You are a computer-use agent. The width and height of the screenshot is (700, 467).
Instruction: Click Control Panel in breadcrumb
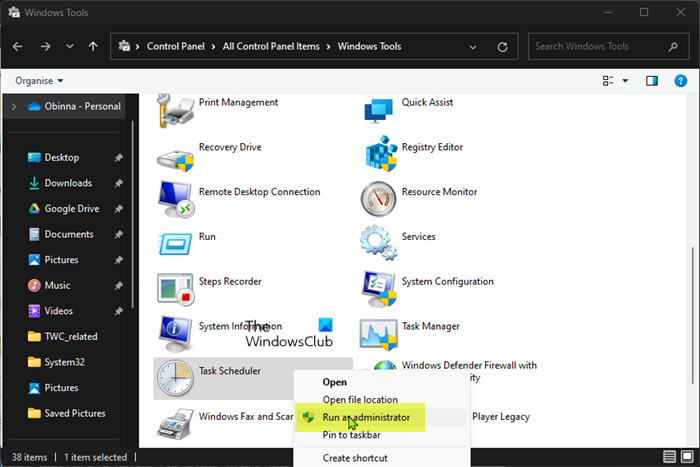click(175, 46)
